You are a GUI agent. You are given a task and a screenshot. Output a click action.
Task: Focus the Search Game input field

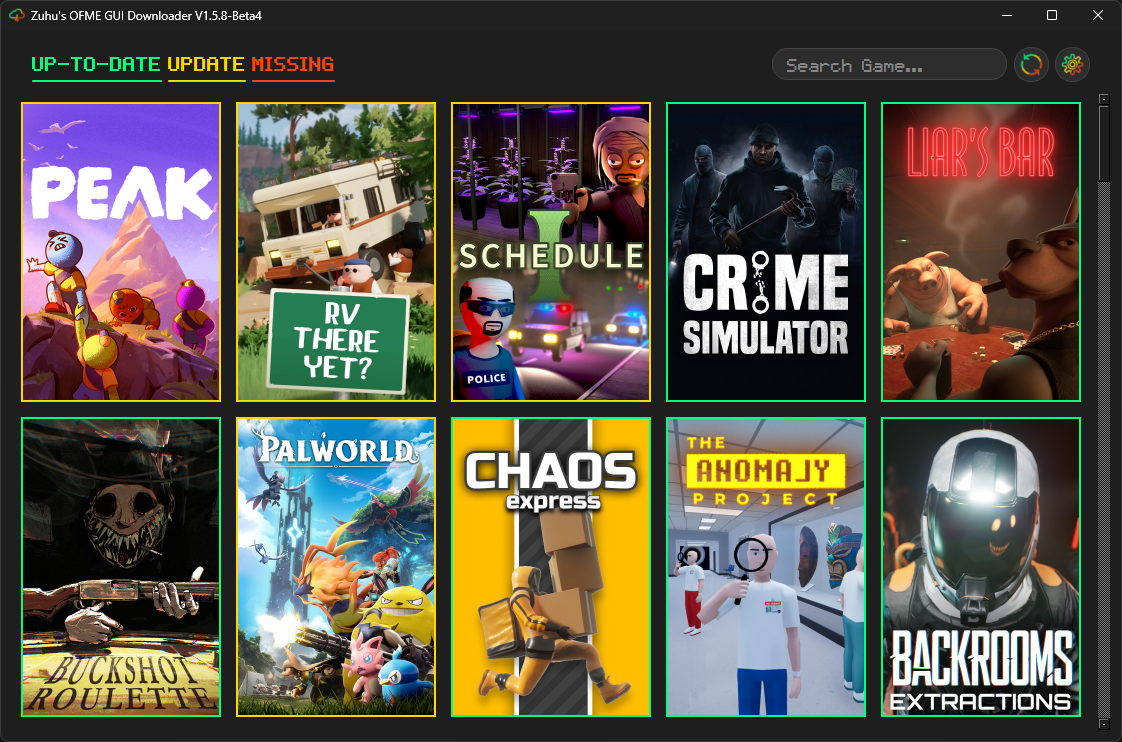[889, 65]
